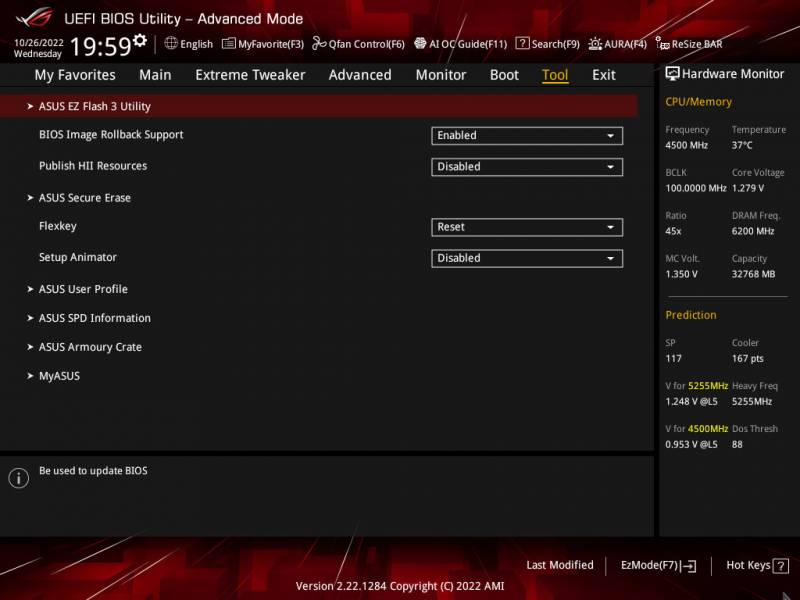Screen dimensions: 800x600
Task: Expand ASUS Armoury Crate submenu
Action: point(90,347)
